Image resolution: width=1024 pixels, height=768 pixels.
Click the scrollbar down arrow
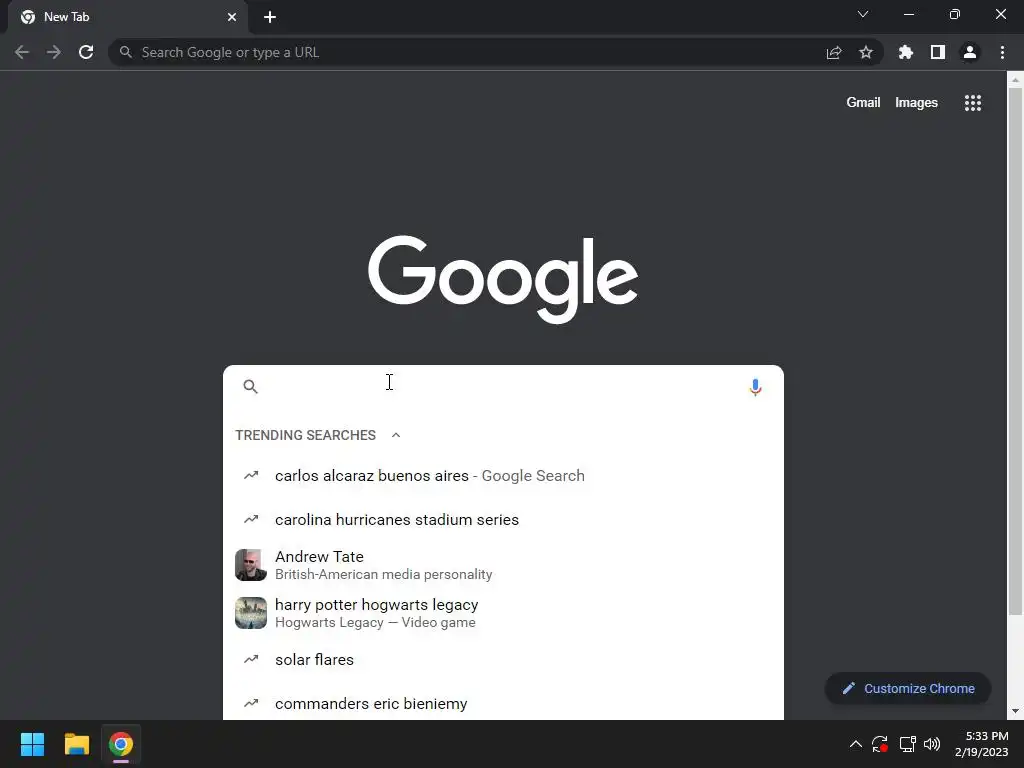tap(1015, 711)
